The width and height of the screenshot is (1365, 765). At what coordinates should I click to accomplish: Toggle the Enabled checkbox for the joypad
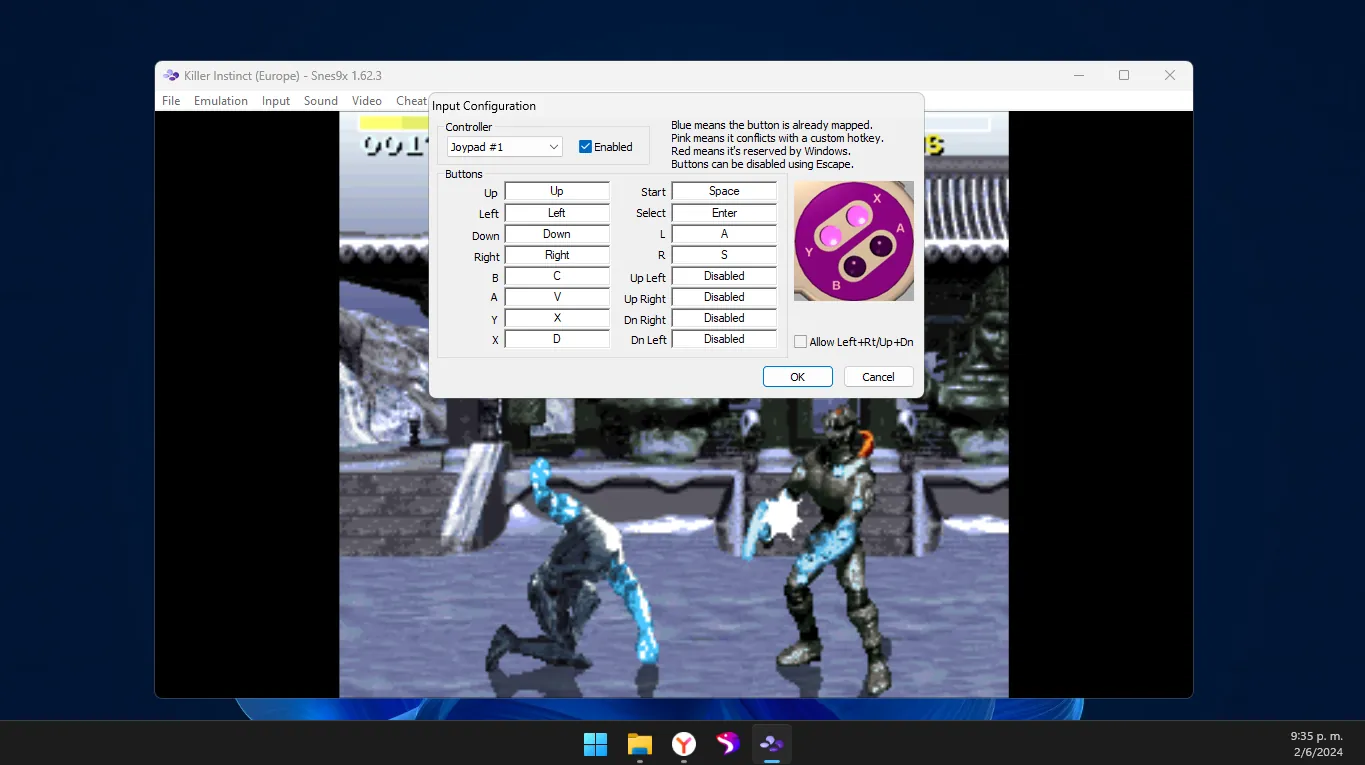pos(585,147)
